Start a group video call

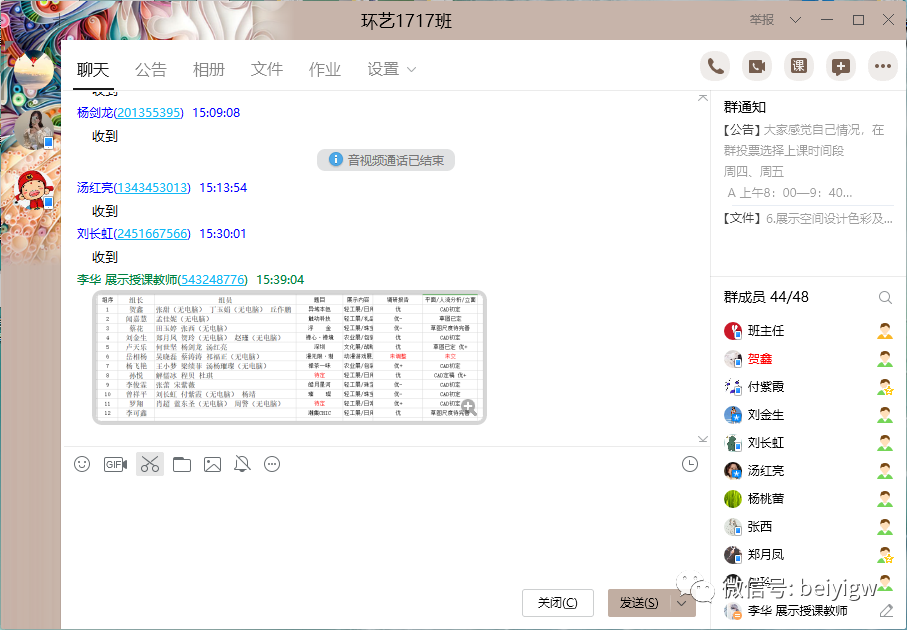pyautogui.click(x=757, y=67)
